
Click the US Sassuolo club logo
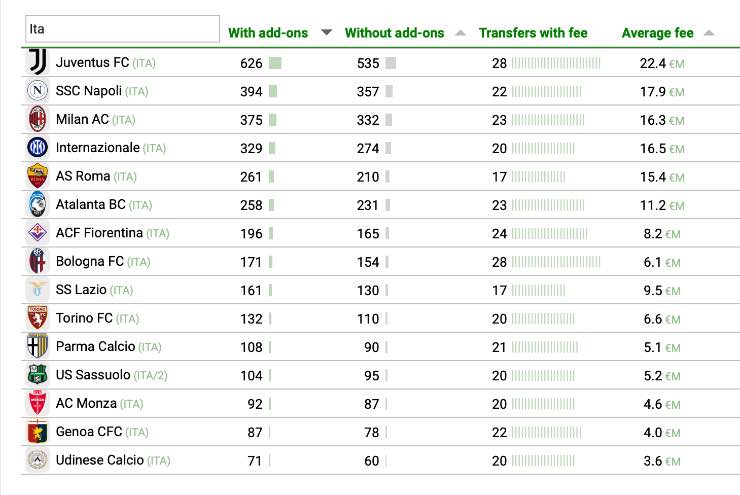tap(37, 375)
